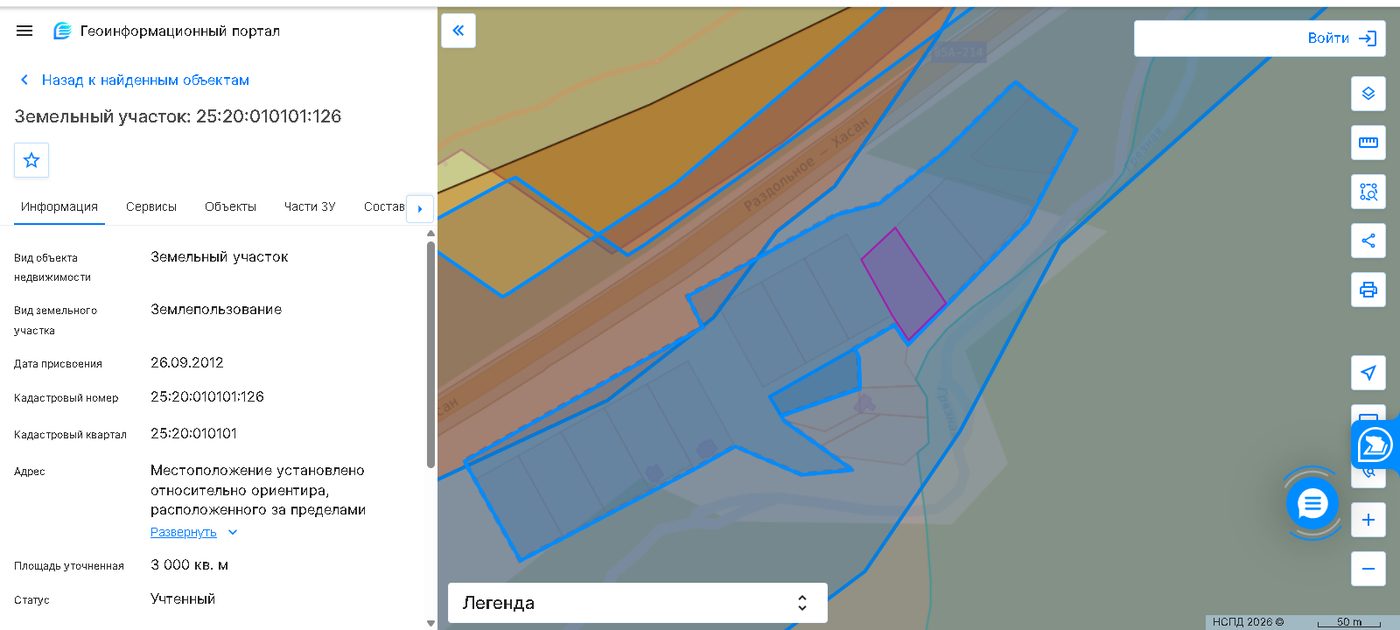Expand the Легенда dropdown
Screen dimensions: 1400x630
click(637, 603)
